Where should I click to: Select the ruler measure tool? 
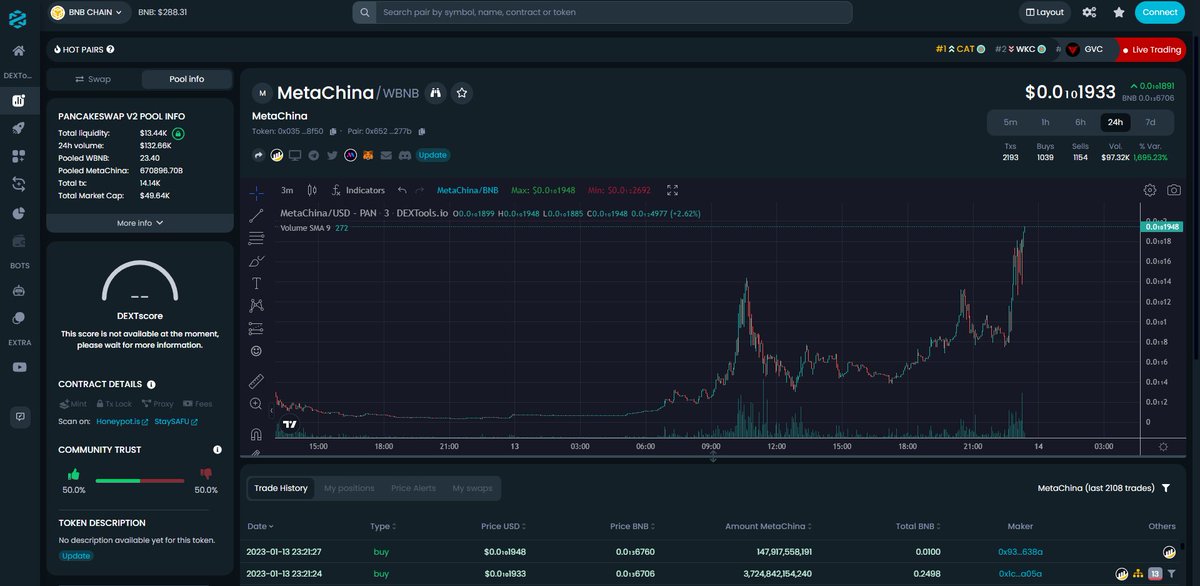256,381
